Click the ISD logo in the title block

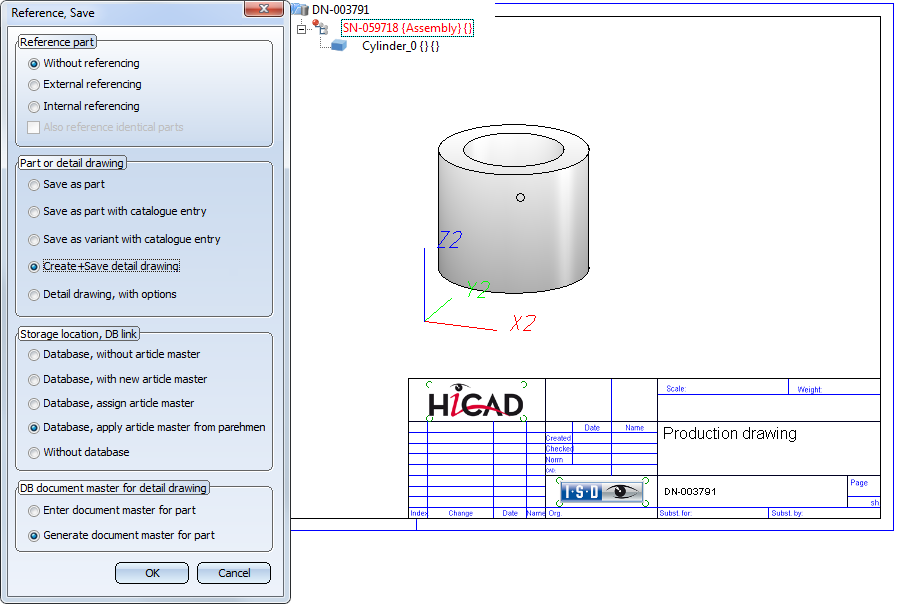click(602, 491)
